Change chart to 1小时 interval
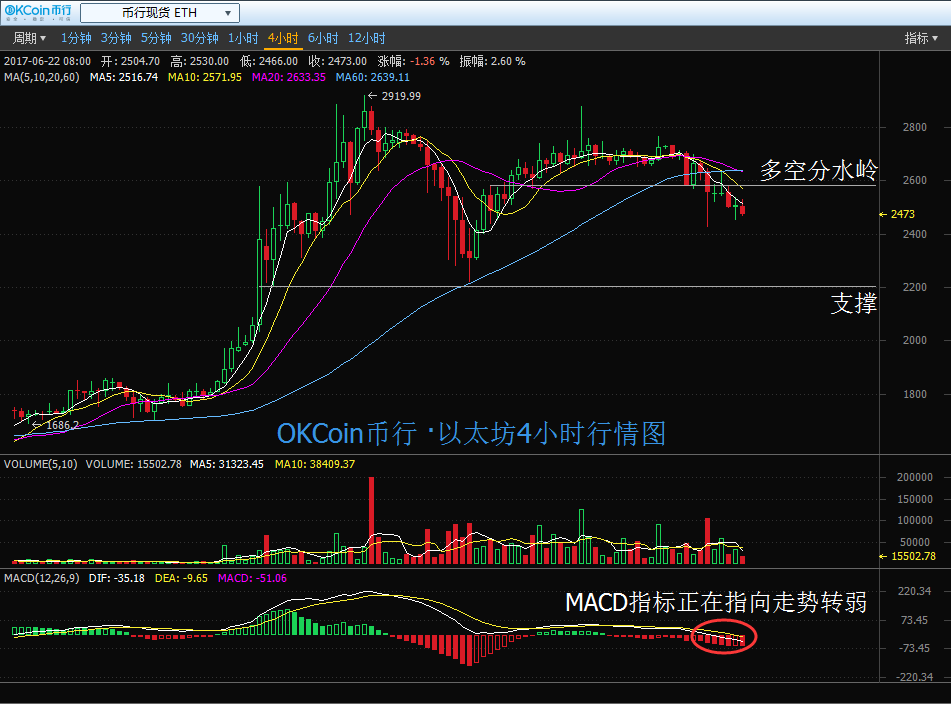Viewport: 951px width, 704px height. pyautogui.click(x=243, y=38)
